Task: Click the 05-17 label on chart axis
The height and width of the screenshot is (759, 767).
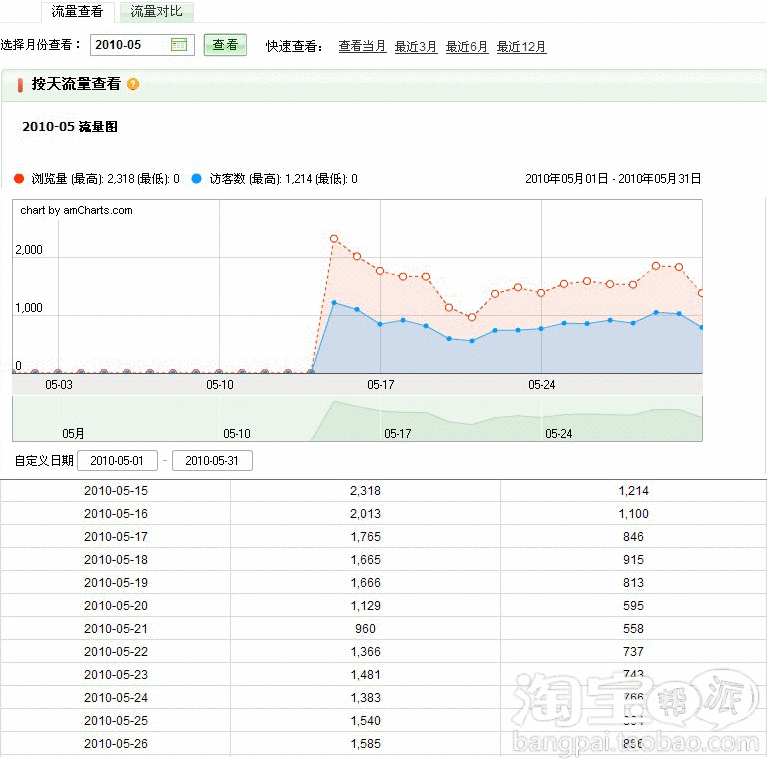Action: pos(381,385)
